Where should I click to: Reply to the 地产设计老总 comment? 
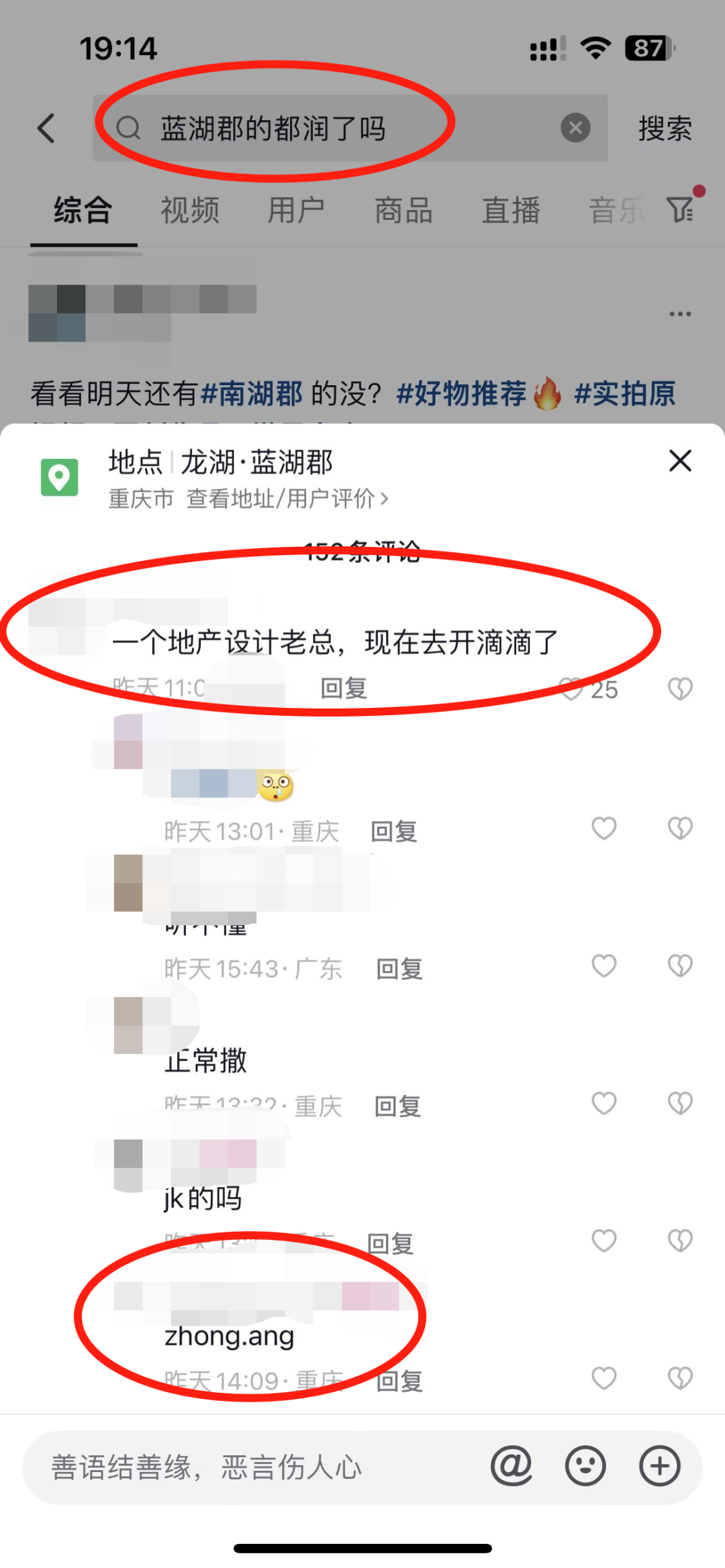click(344, 688)
